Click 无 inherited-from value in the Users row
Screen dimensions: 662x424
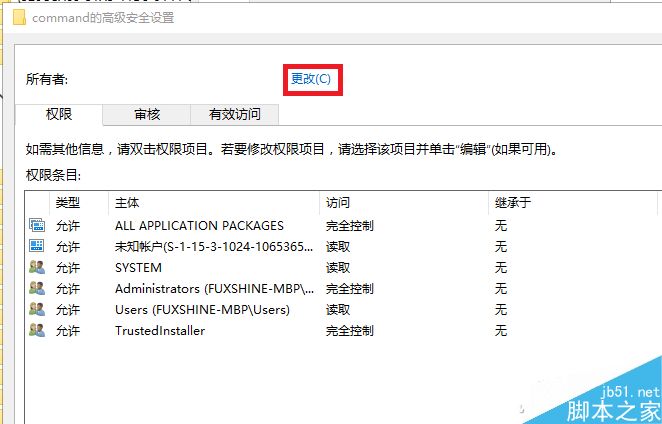click(x=501, y=310)
